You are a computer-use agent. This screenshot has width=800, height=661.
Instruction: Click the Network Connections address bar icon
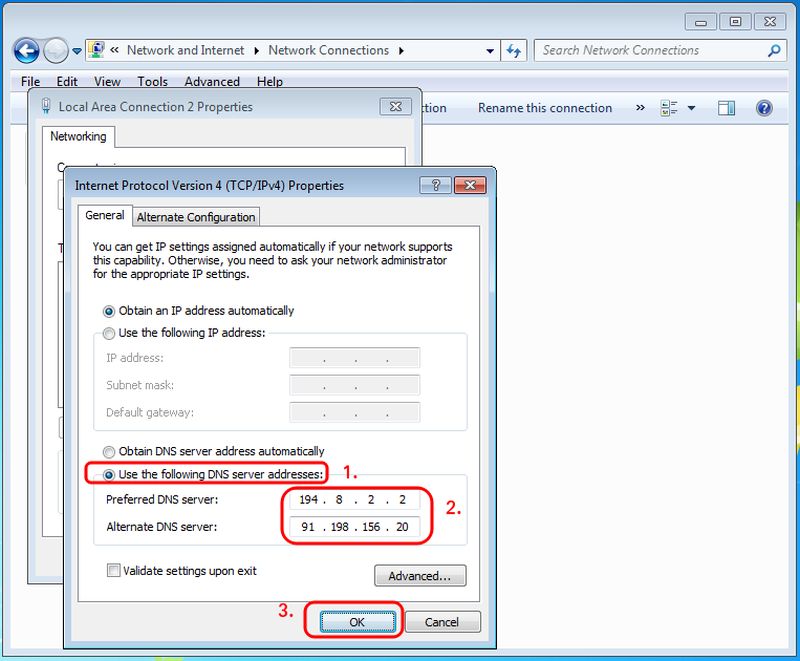coord(97,50)
